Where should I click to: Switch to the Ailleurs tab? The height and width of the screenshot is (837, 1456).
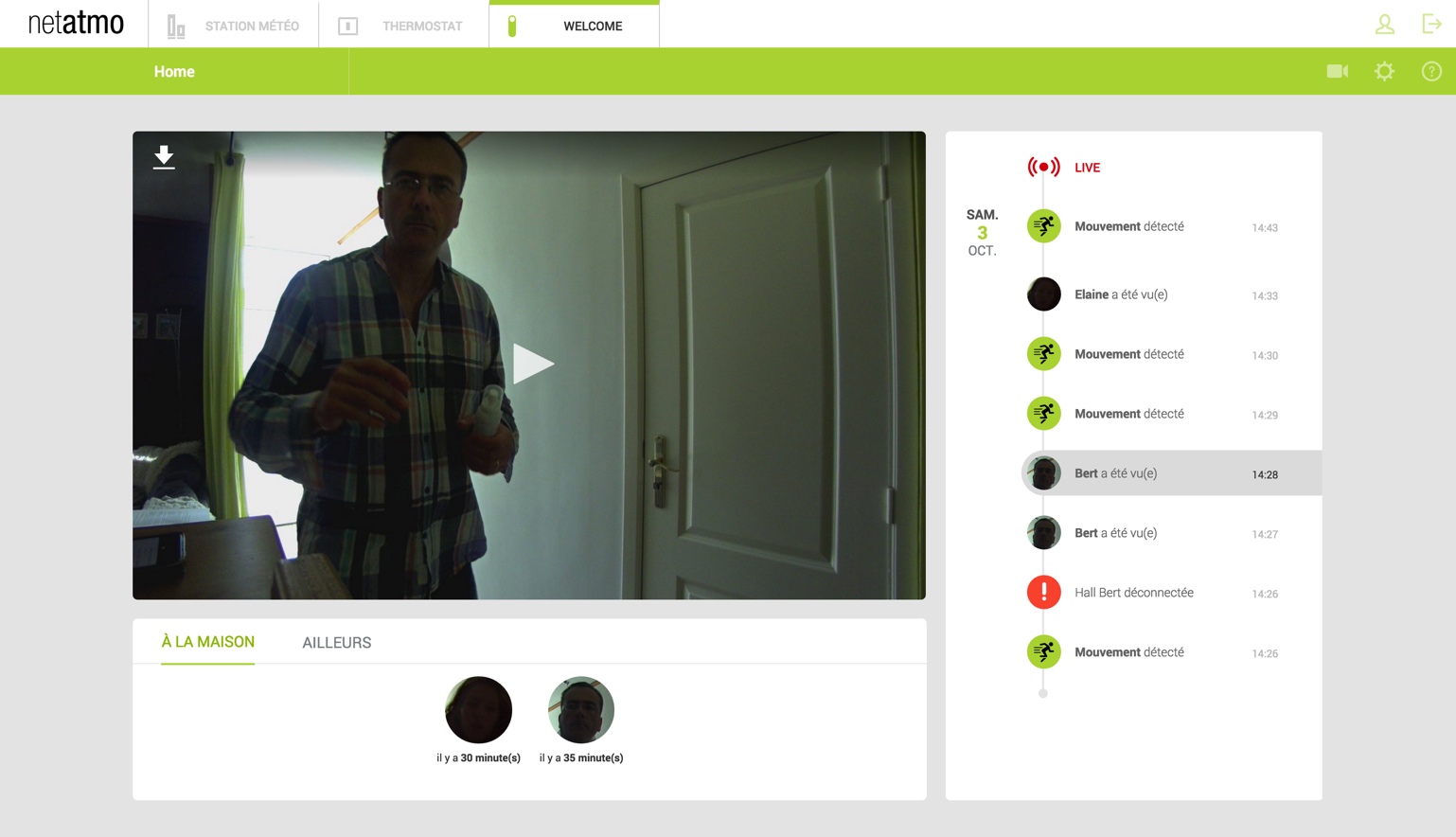[x=336, y=643]
